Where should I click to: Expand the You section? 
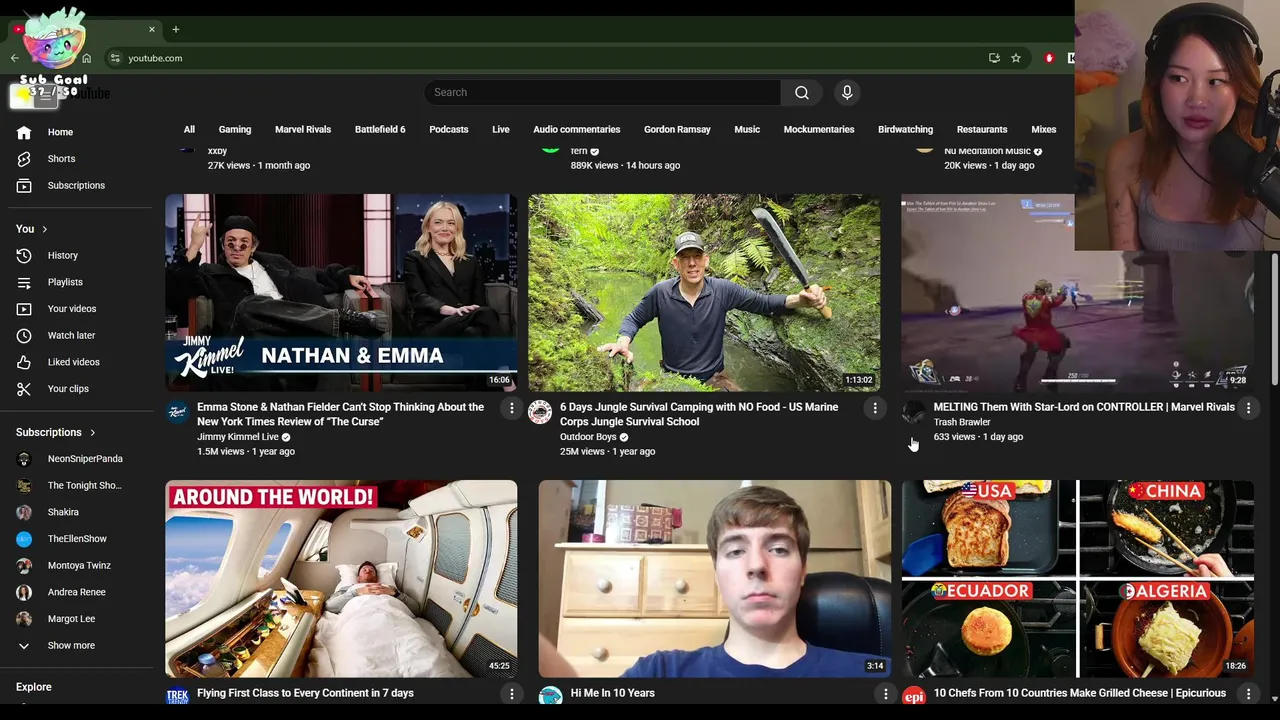[x=32, y=229]
